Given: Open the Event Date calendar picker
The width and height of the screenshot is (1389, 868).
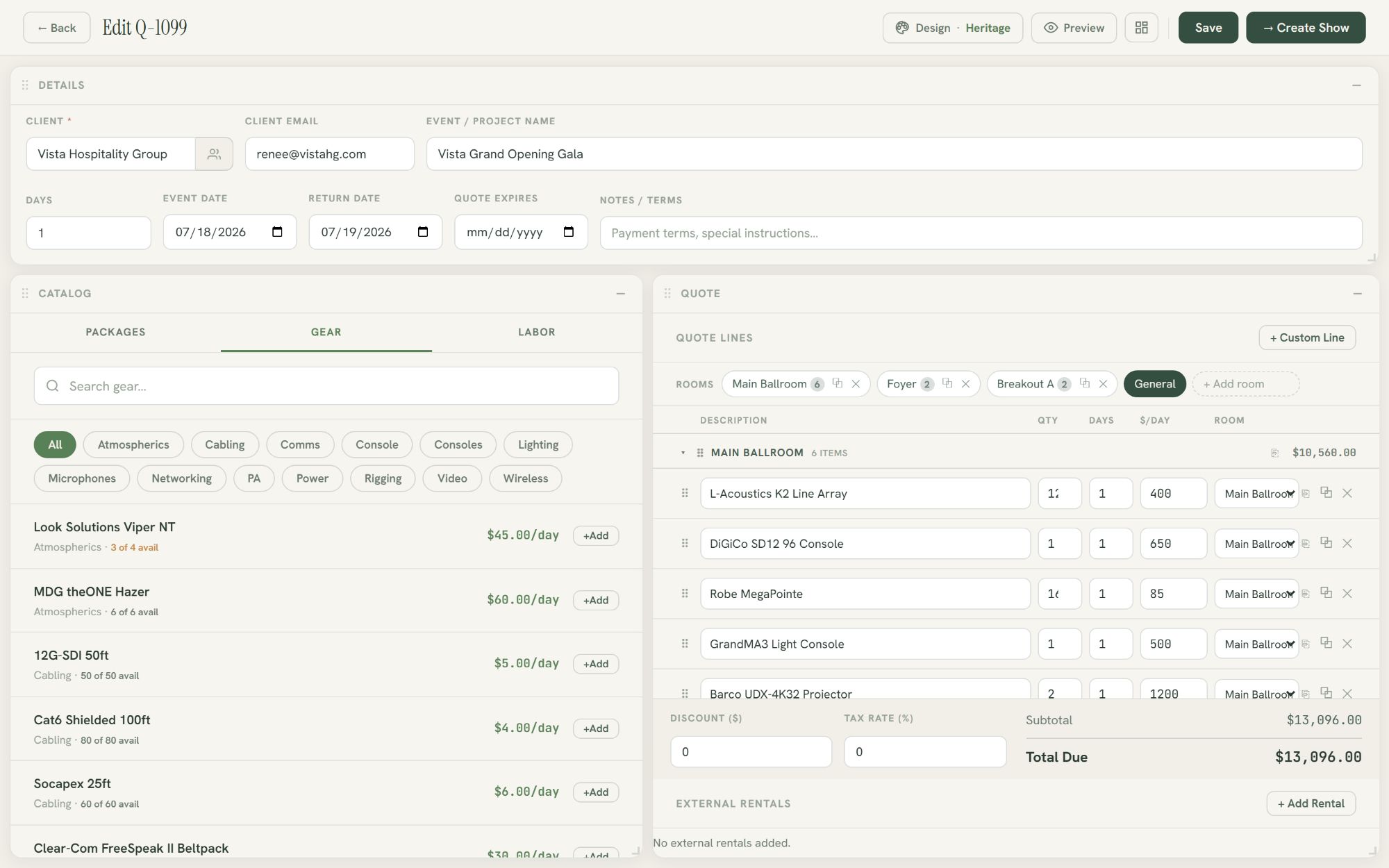Looking at the screenshot, I should (277, 232).
